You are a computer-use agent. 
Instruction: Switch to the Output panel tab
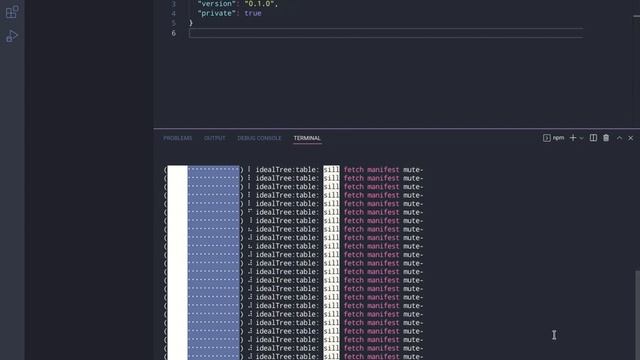point(215,138)
